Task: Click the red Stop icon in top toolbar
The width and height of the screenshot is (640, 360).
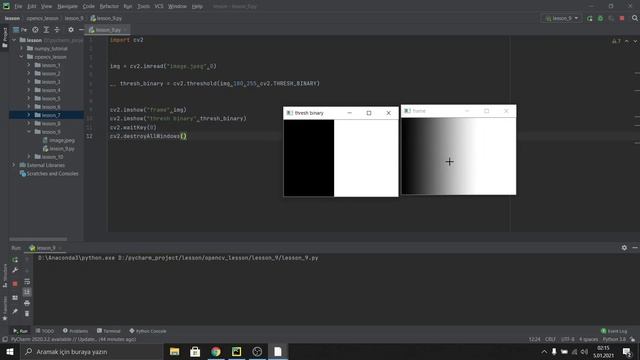Action: pos(622,18)
